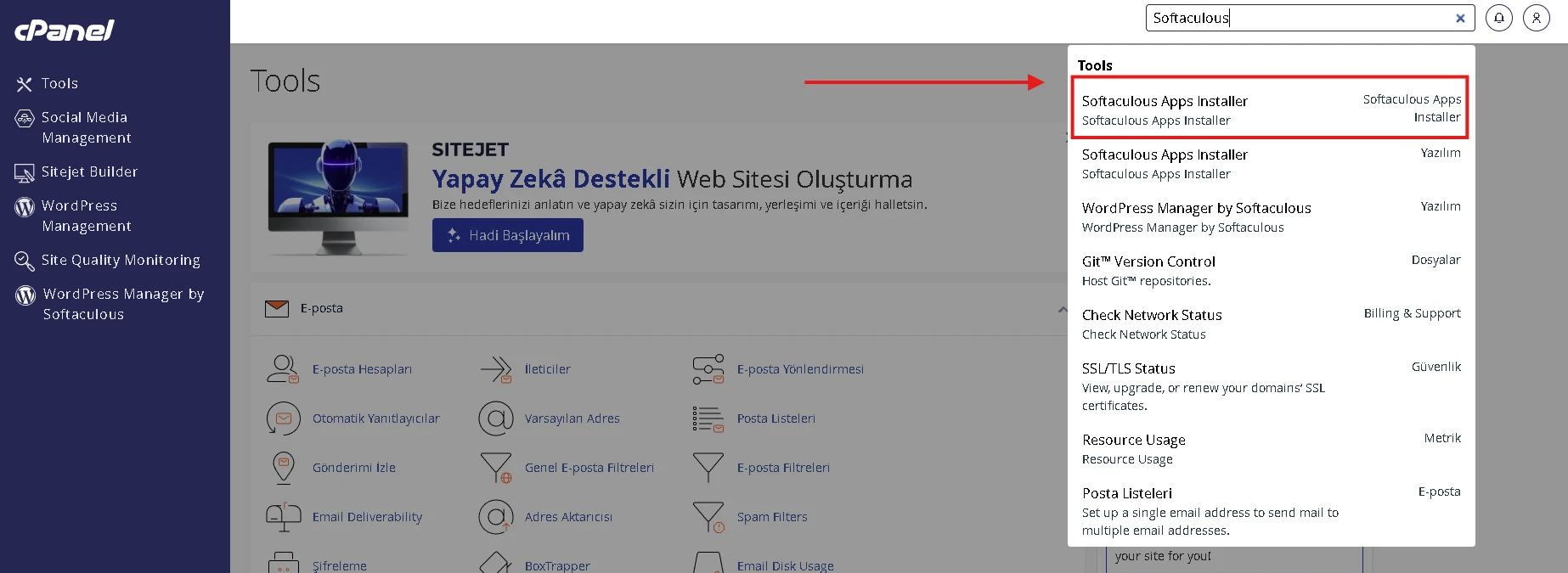The image size is (1568, 573).
Task: Click the Adres Aktarıcısı icon
Action: click(496, 517)
